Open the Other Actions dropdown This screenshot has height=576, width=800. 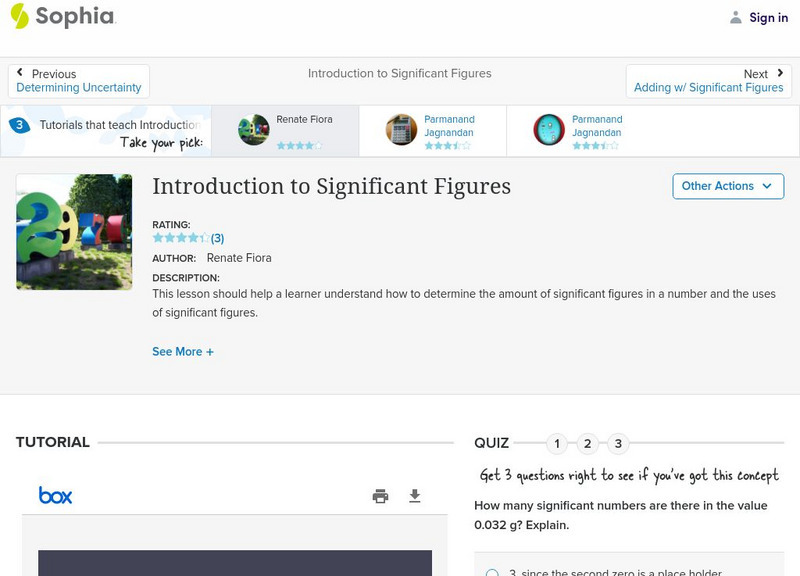(727, 186)
